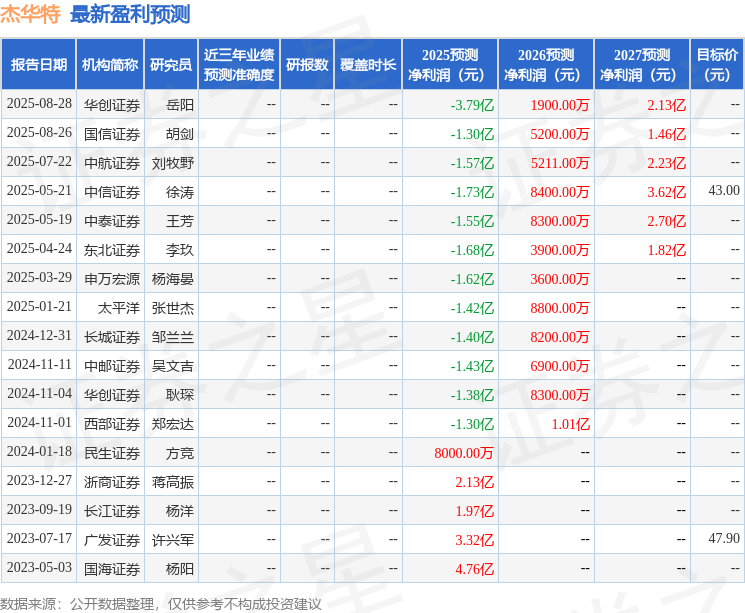The width and height of the screenshot is (745, 613).
Task: Click the 3.62亿 forecast value
Action: click(x=667, y=192)
